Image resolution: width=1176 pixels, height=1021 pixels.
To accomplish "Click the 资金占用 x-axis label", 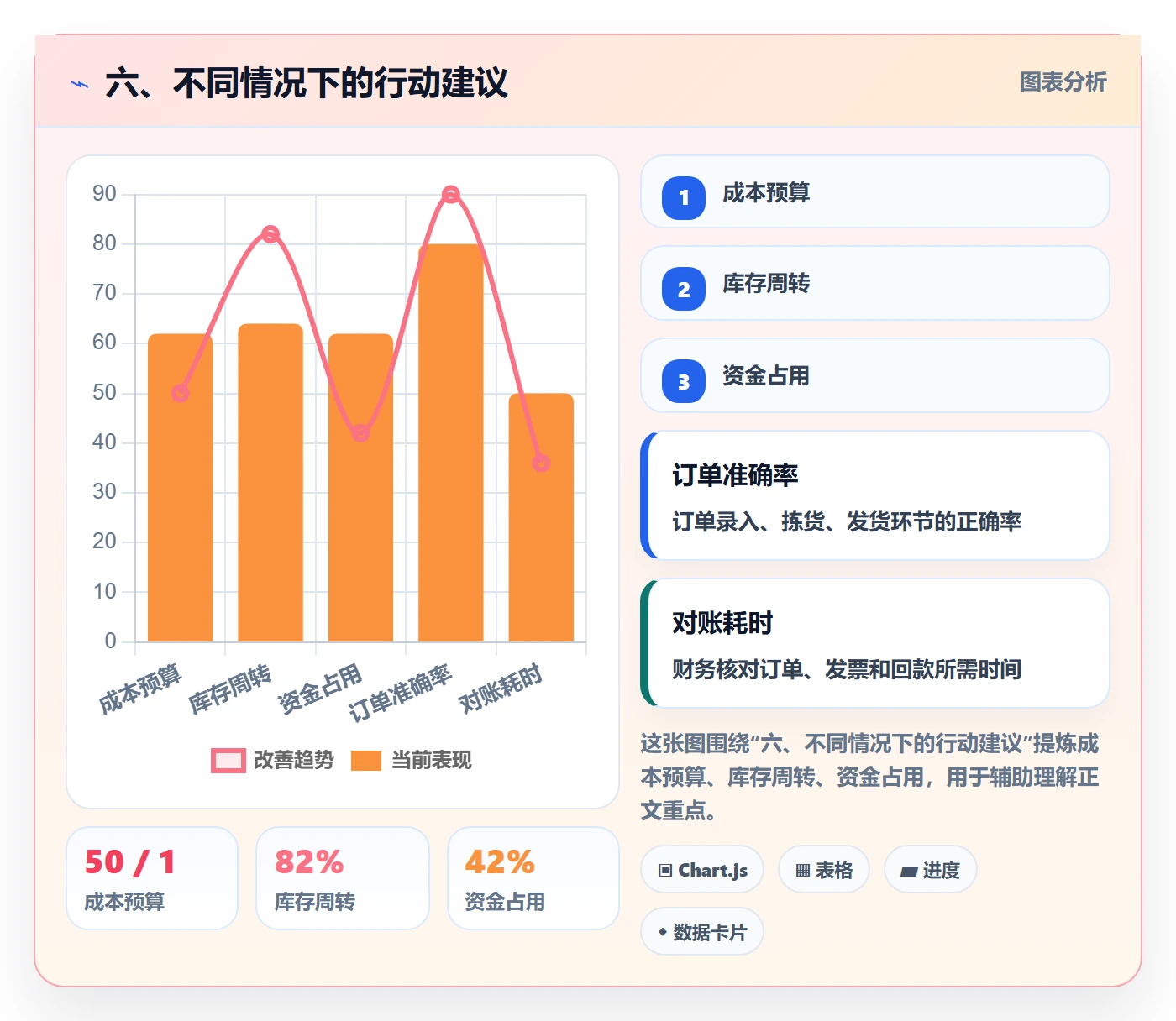I will pos(320,689).
